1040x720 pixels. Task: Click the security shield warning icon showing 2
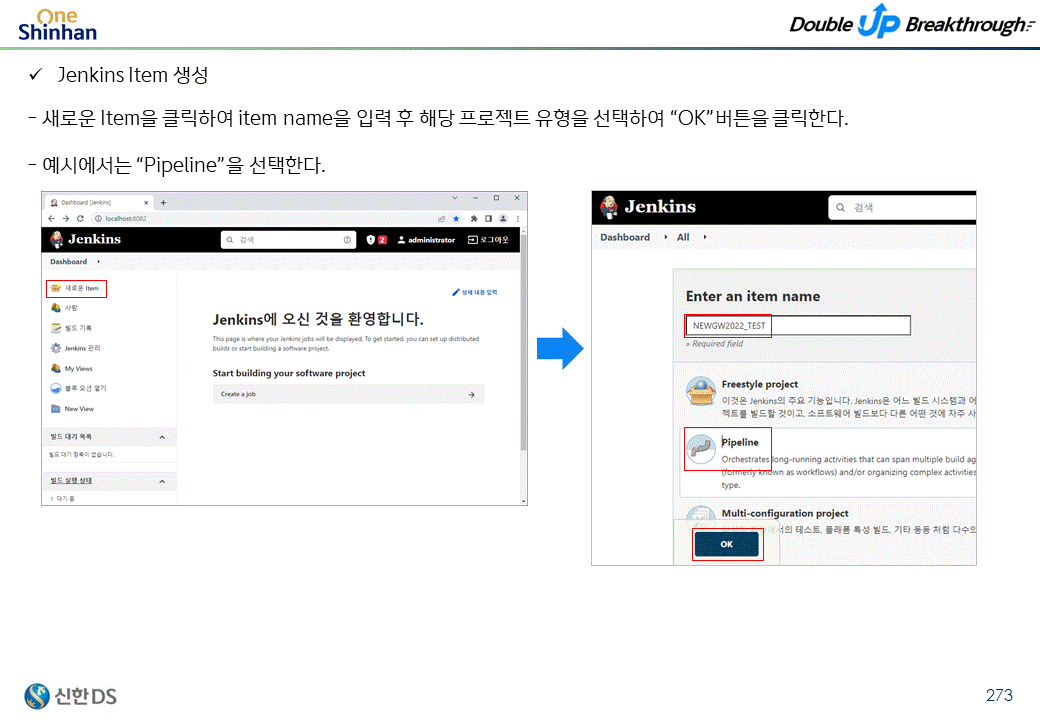click(x=376, y=240)
